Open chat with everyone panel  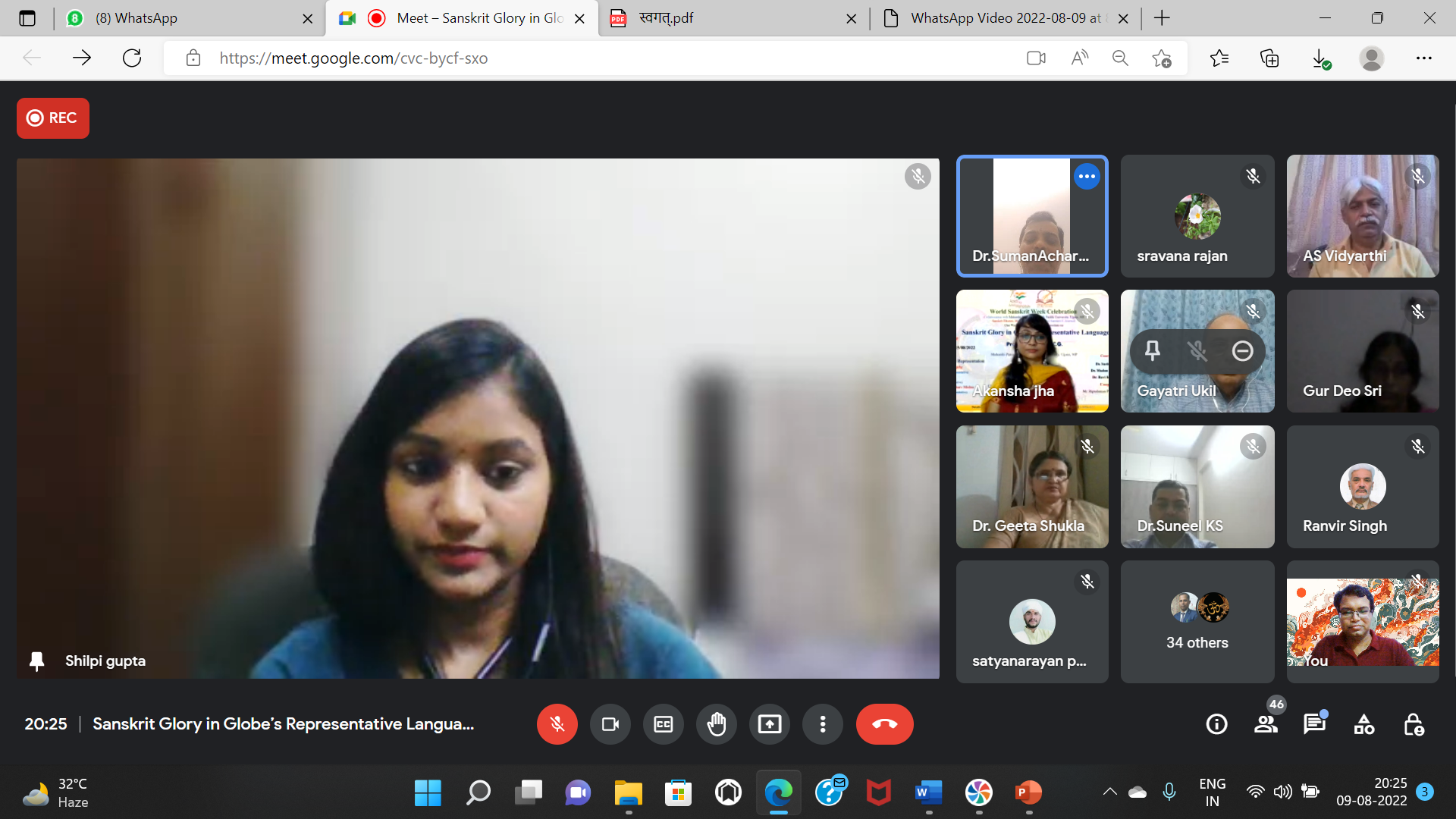click(1313, 724)
